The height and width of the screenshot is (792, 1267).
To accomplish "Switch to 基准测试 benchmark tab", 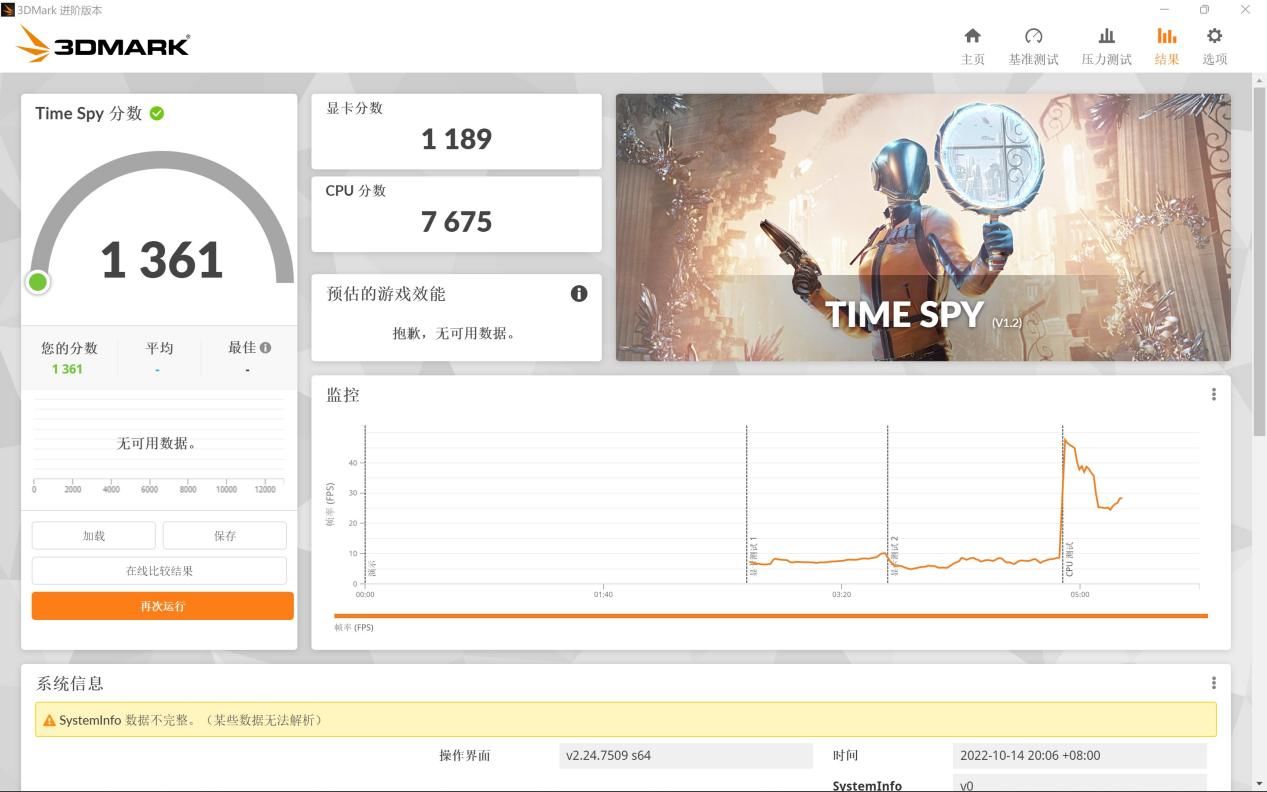I will (1033, 47).
